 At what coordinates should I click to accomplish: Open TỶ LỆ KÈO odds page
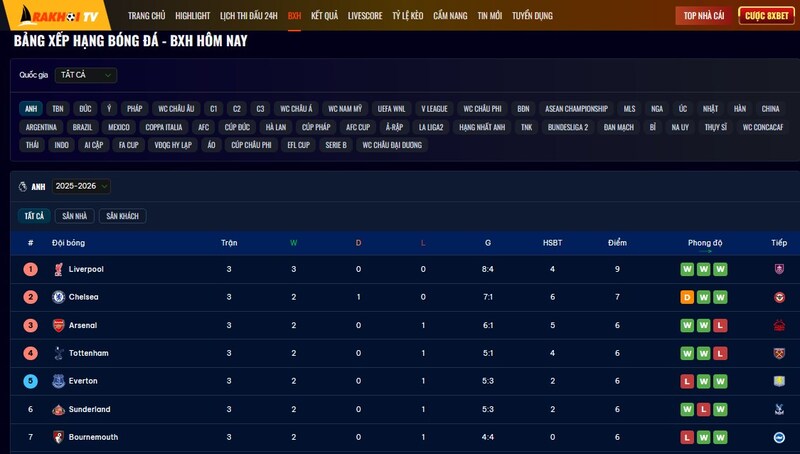pyautogui.click(x=408, y=16)
